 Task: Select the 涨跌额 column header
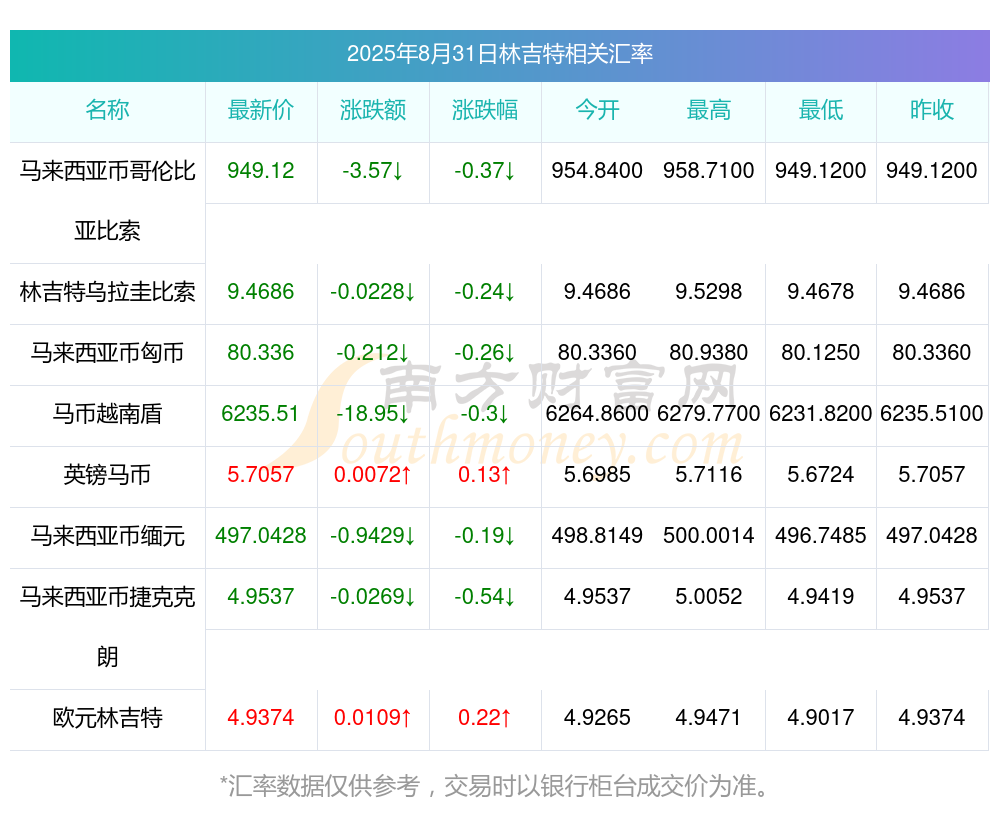pos(373,110)
